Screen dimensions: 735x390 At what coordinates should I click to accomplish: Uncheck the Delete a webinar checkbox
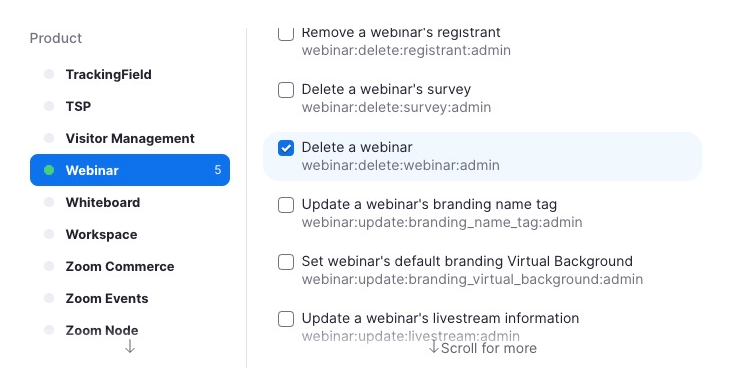point(286,148)
